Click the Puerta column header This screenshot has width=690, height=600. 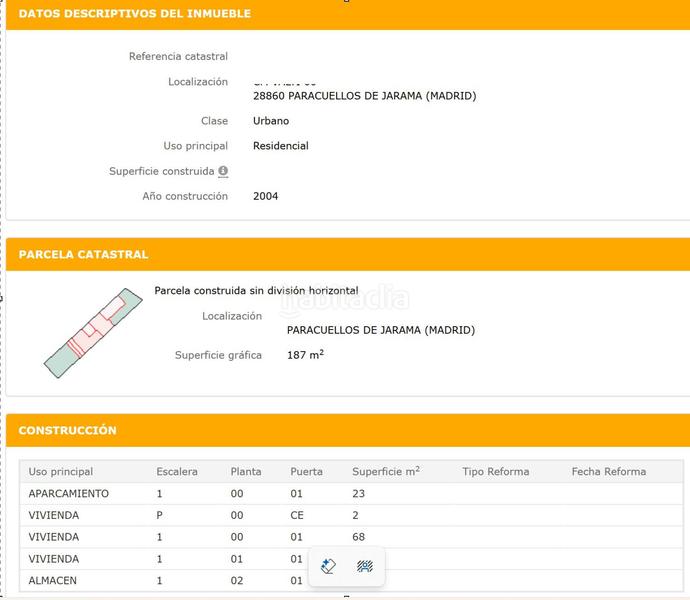coord(306,472)
